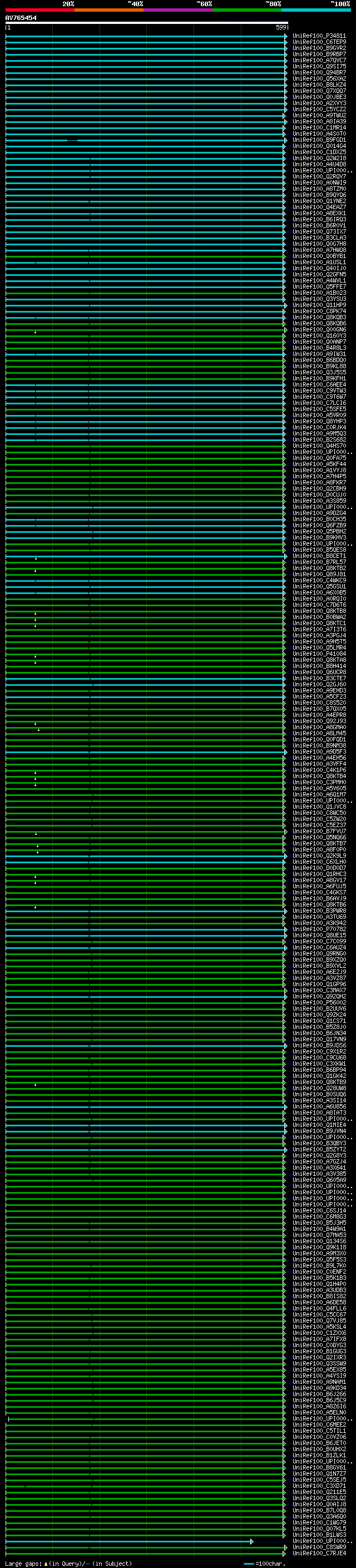Open the last hit UniRef100_C7RJE4
356x1568 pixels.
pos(319,1554)
